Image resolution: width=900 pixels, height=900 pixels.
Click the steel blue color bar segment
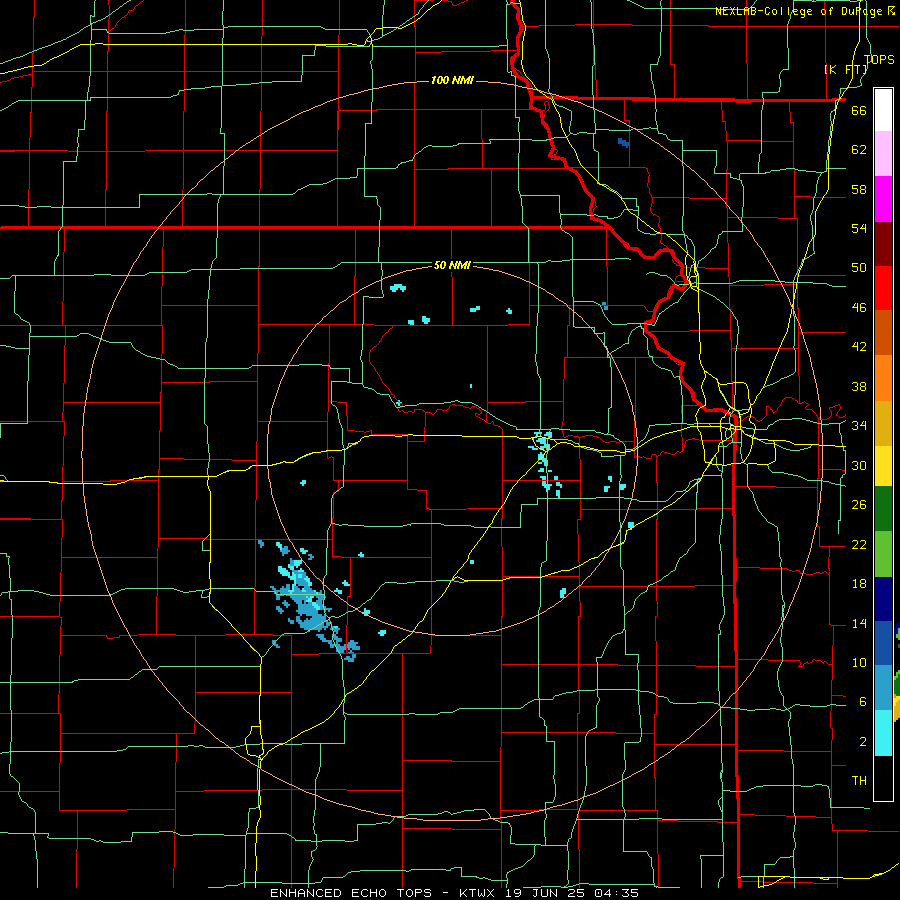[x=883, y=688]
